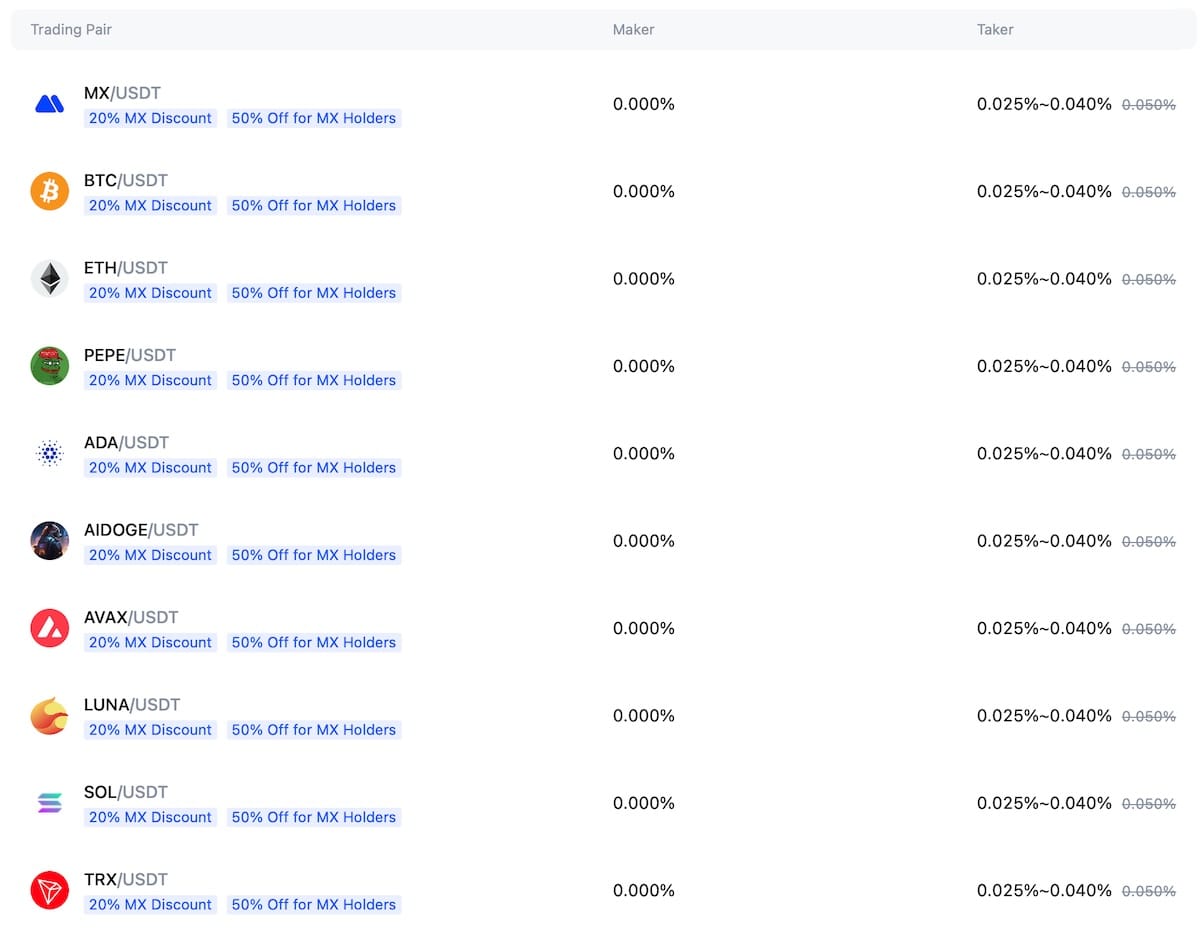This screenshot has height=940, width=1200.
Task: Open the BTC/USDT trading pair
Action: pos(126,181)
